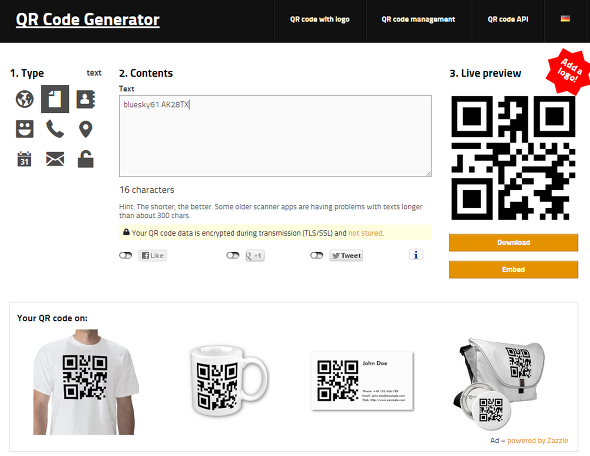Choose the phone call type icon
Viewport: 590px width, 456px height.
[55, 129]
